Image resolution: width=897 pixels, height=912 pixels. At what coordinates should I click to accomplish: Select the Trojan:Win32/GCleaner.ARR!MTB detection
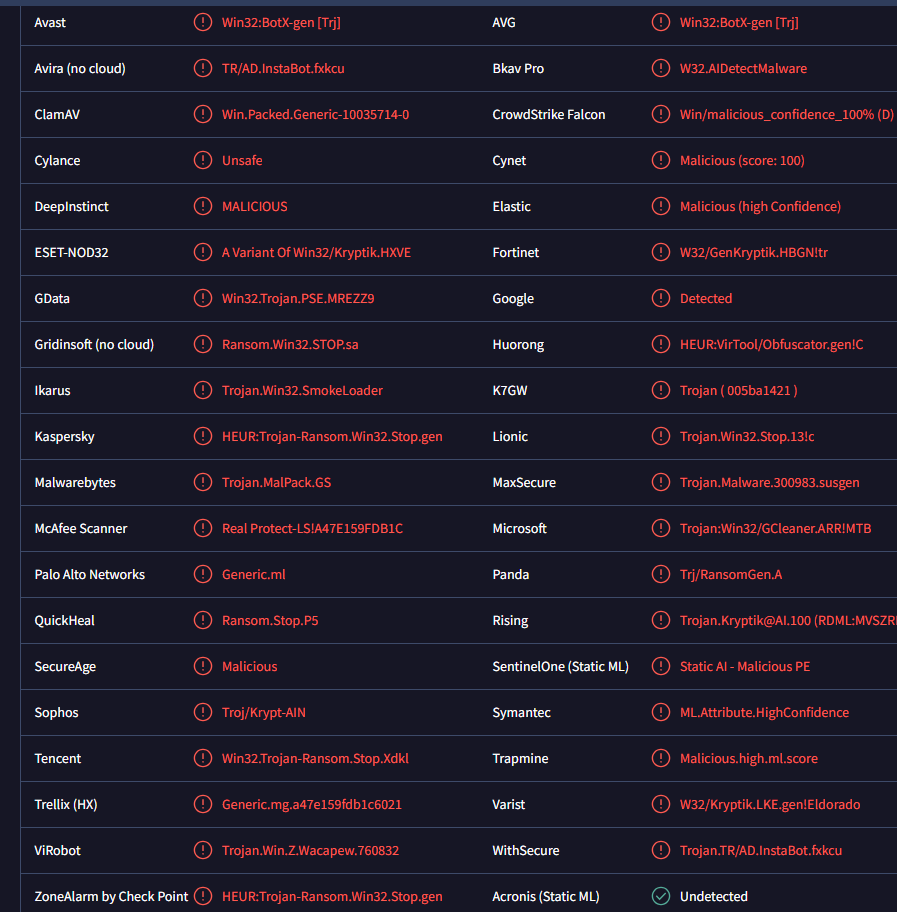point(775,529)
